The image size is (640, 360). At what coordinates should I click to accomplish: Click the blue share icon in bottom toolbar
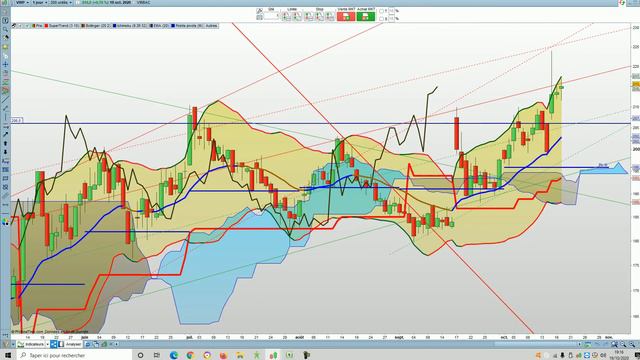pos(53,344)
